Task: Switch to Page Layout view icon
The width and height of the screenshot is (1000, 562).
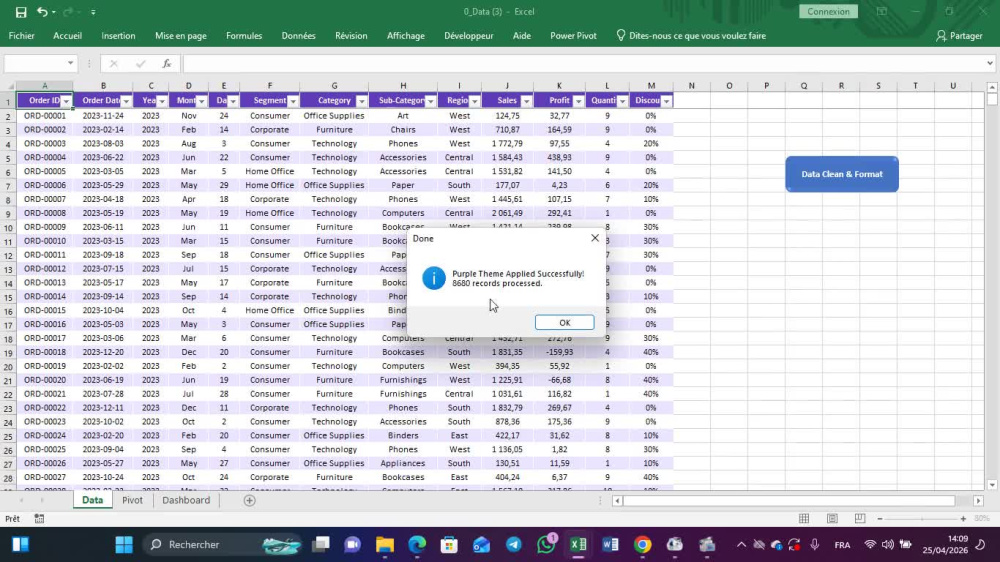Action: pos(832,519)
